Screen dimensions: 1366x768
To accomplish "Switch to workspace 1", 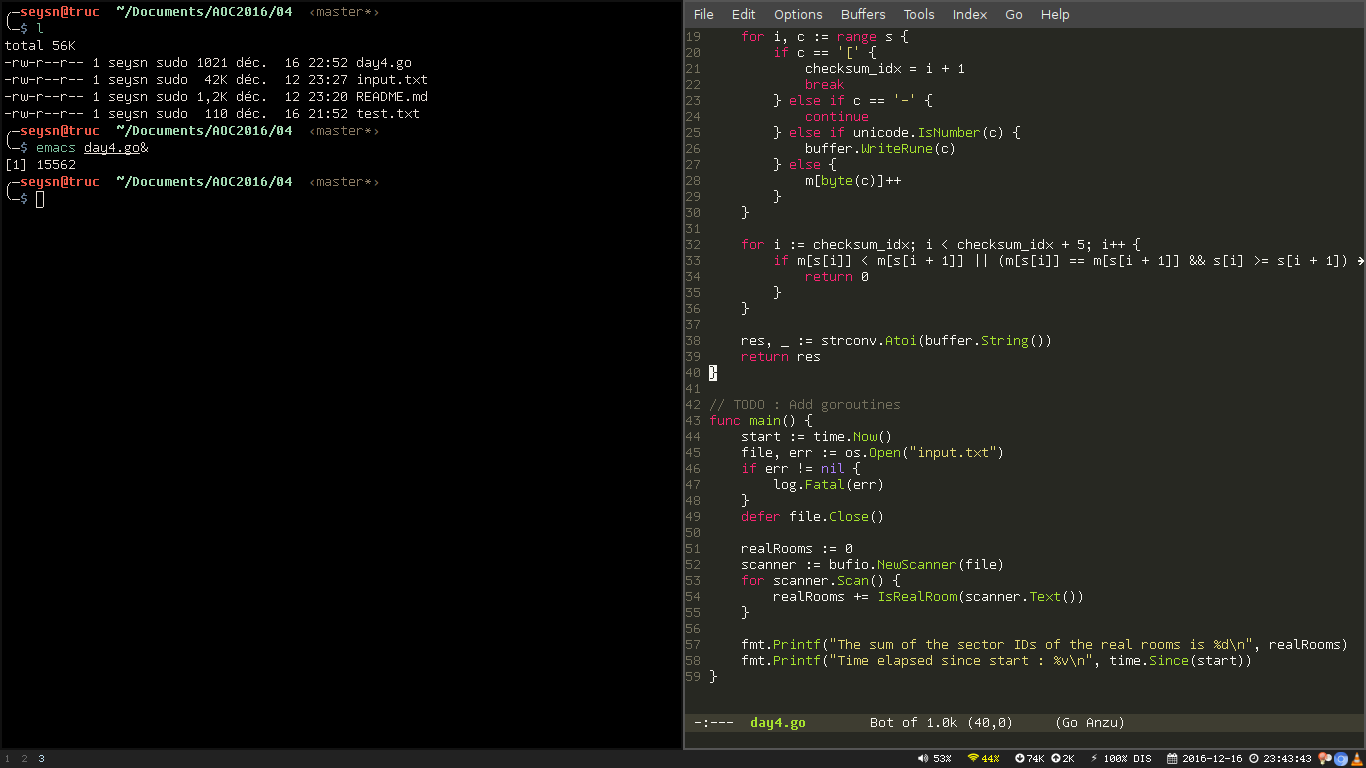I will pyautogui.click(x=7, y=759).
